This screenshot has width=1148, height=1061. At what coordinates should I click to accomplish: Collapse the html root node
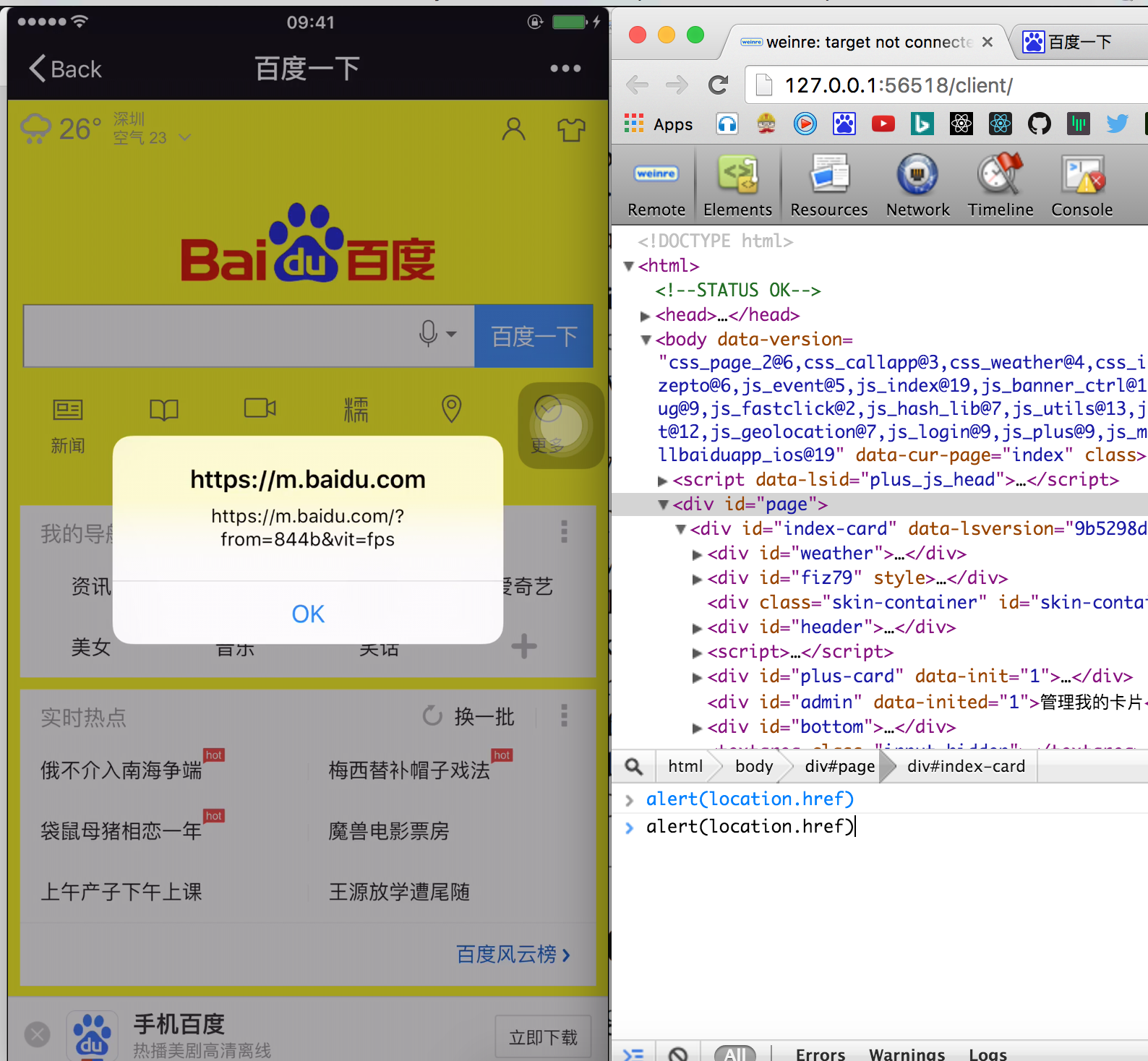click(629, 266)
